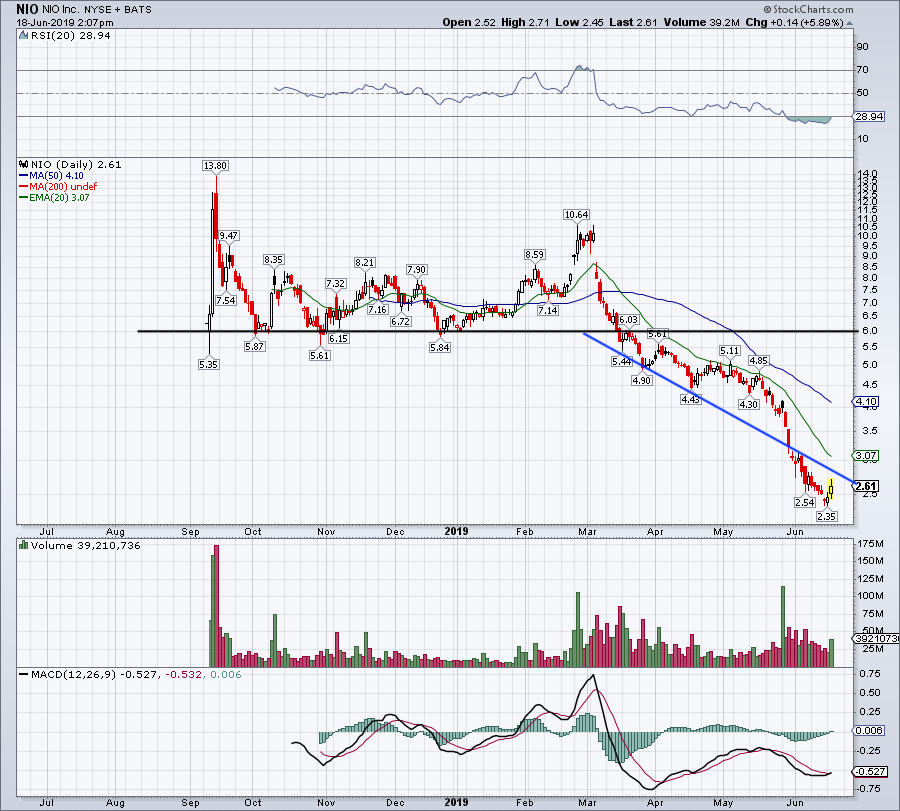Click the tallest September volume bar
Image resolution: width=900 pixels, height=811 pixels.
point(216,606)
